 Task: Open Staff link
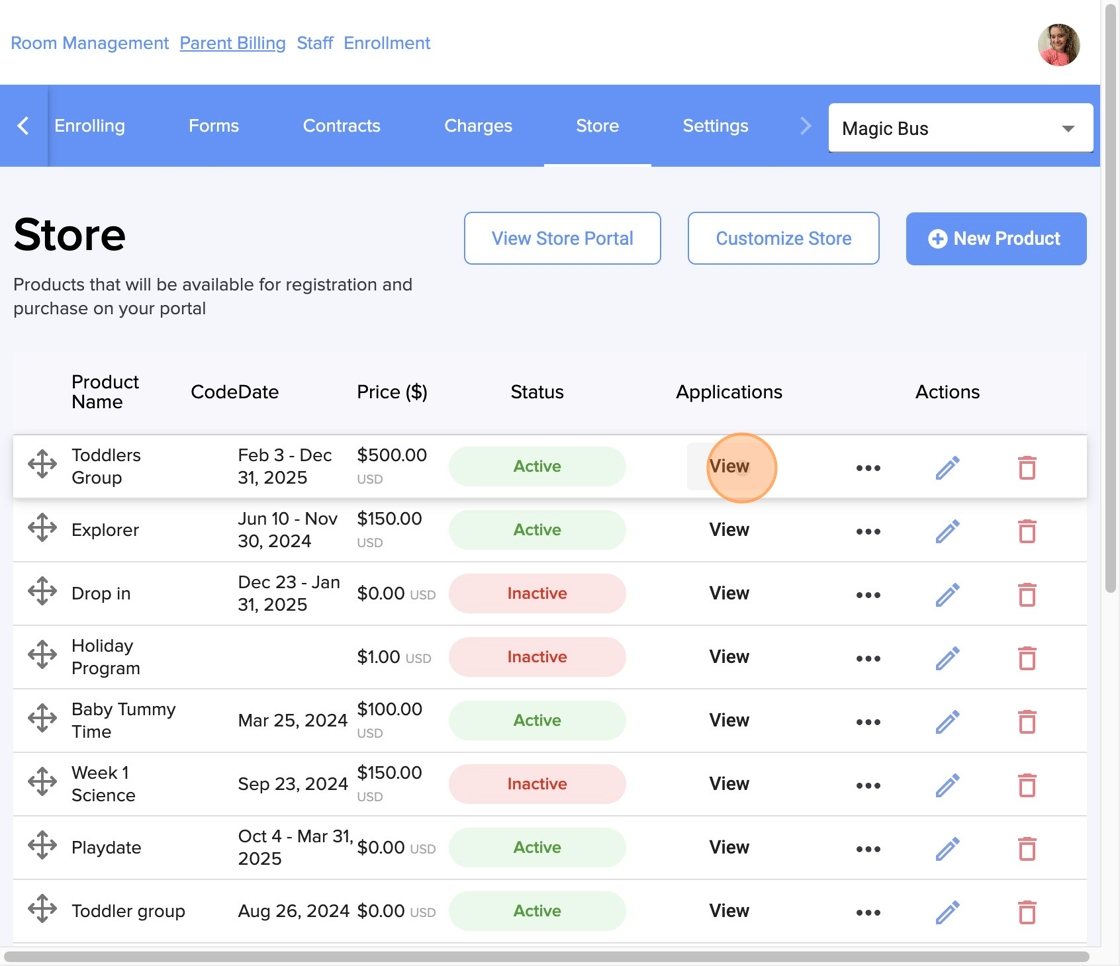click(x=315, y=43)
